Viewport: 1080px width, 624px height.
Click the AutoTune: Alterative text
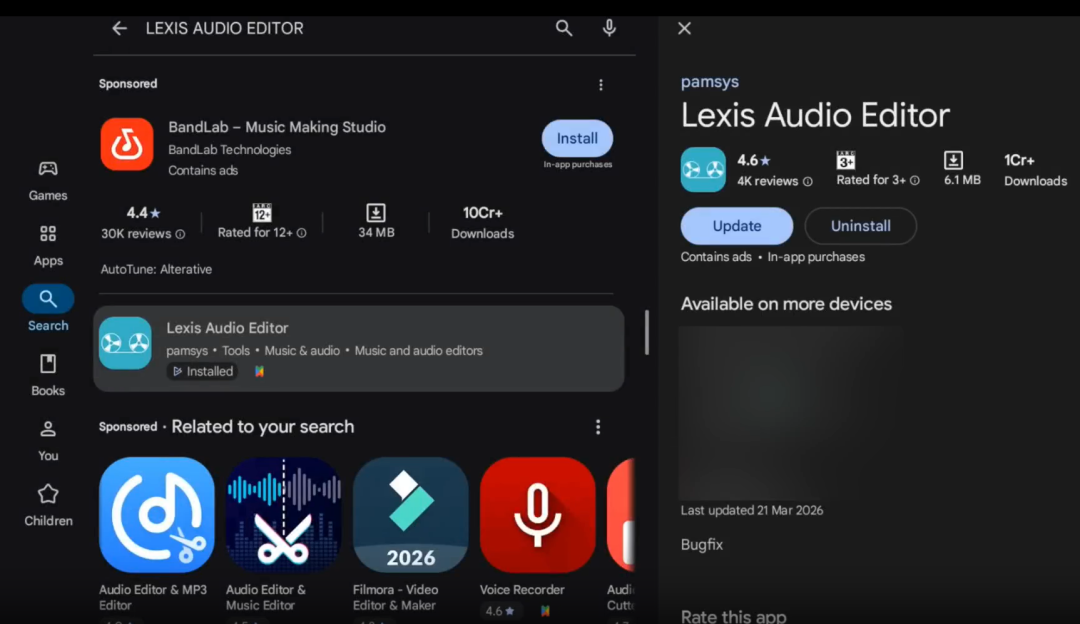click(156, 269)
